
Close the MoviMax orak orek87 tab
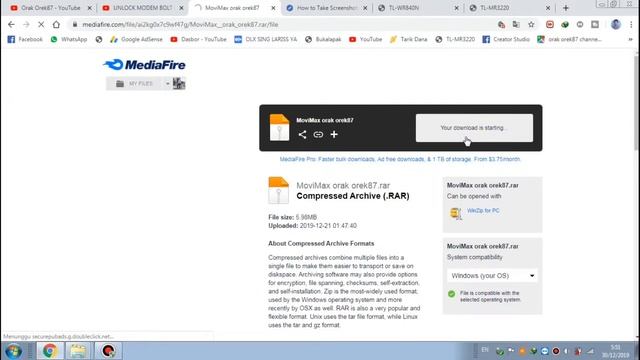click(273, 8)
